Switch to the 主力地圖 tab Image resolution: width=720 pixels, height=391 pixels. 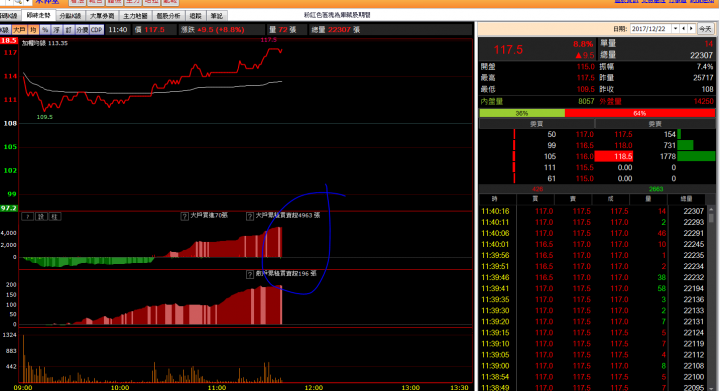tap(135, 16)
